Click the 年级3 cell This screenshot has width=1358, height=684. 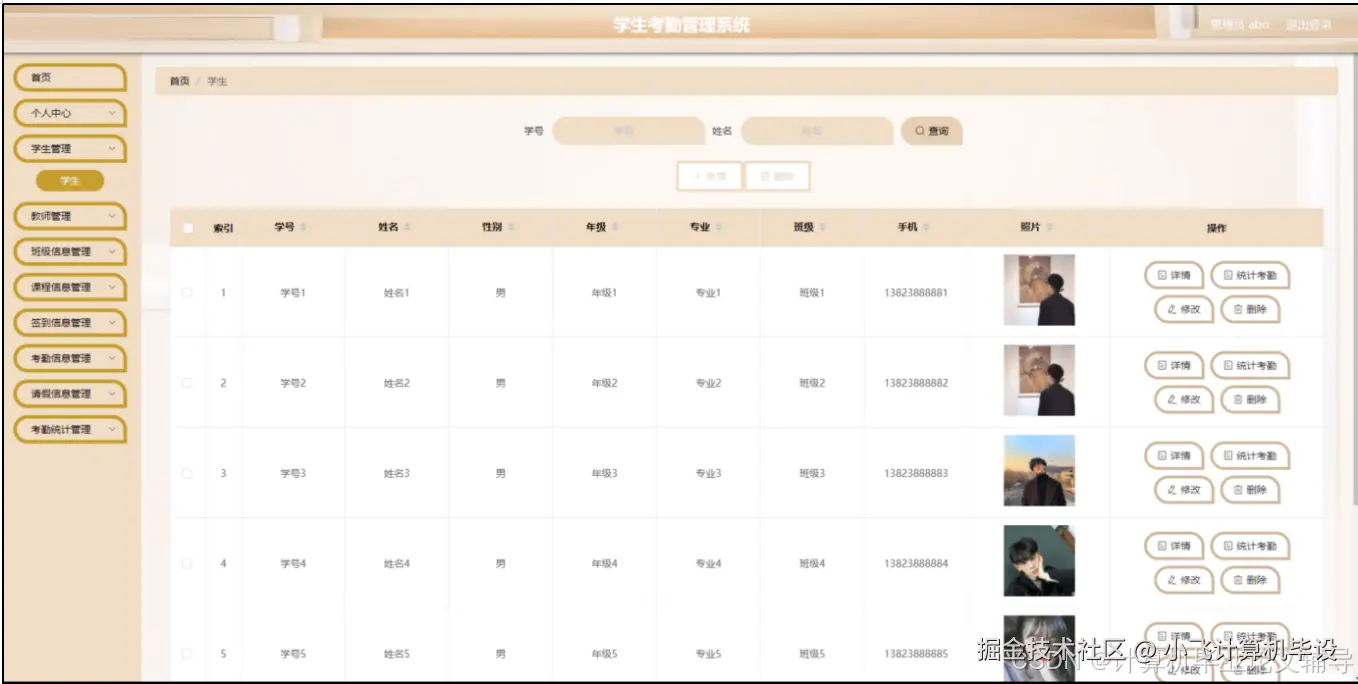click(x=604, y=473)
